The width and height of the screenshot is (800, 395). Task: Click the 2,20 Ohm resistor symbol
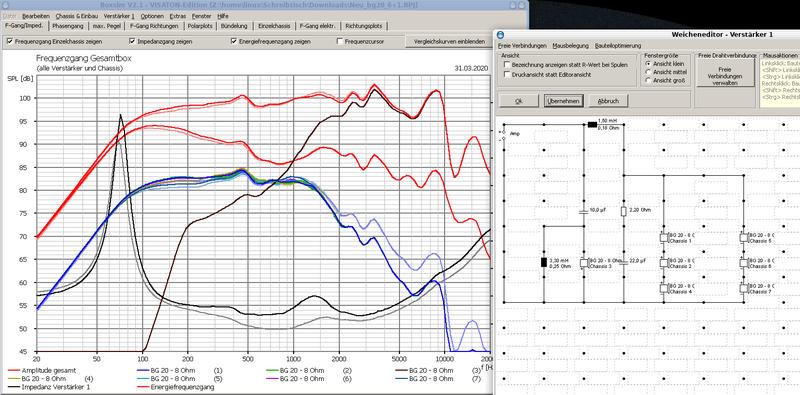(x=623, y=211)
